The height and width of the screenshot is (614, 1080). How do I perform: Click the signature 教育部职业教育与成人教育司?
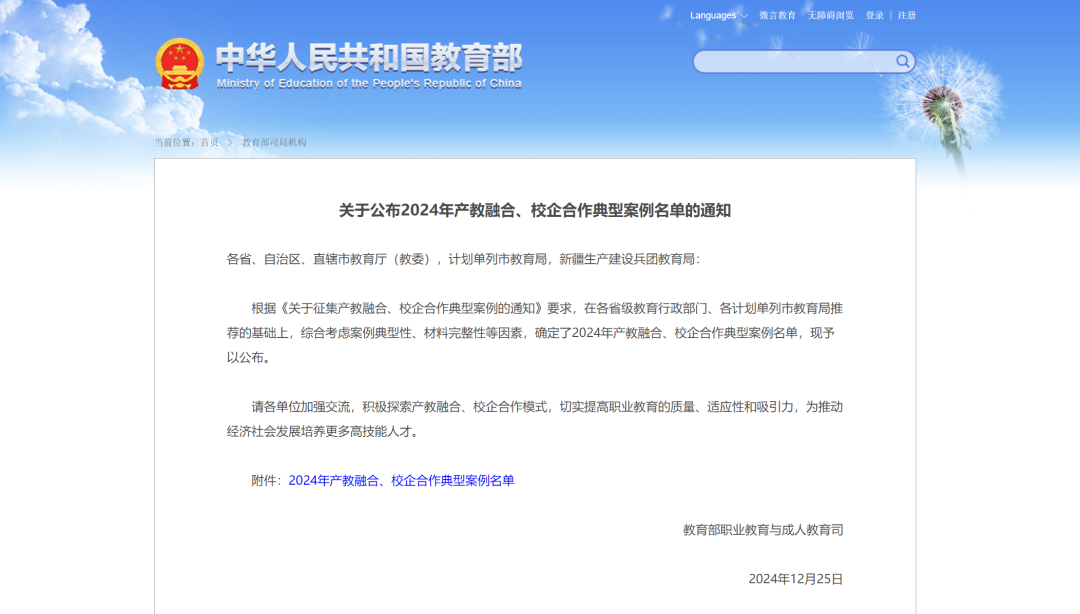coord(763,529)
